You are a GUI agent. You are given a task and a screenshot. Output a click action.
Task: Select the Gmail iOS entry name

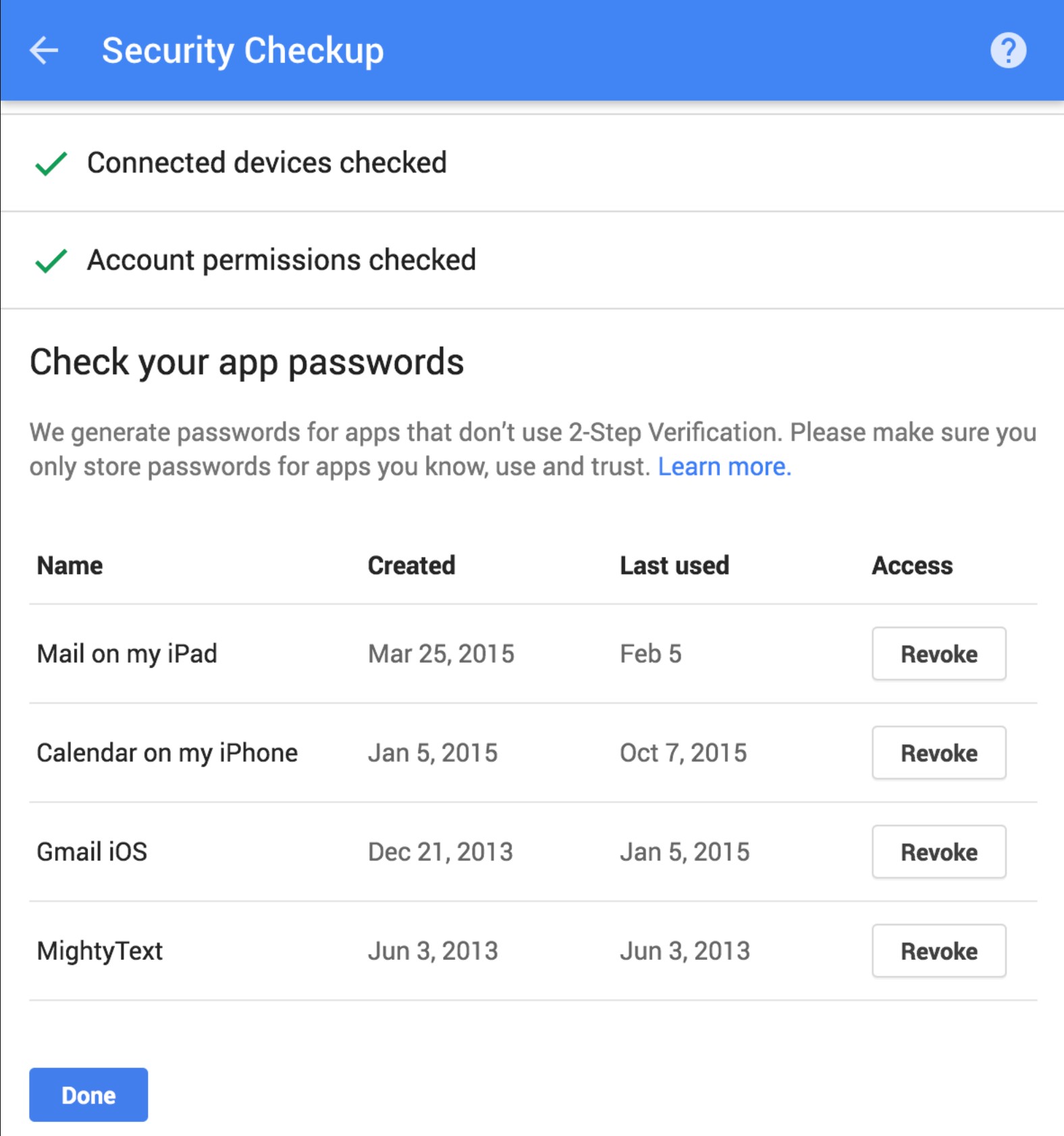[92, 852]
